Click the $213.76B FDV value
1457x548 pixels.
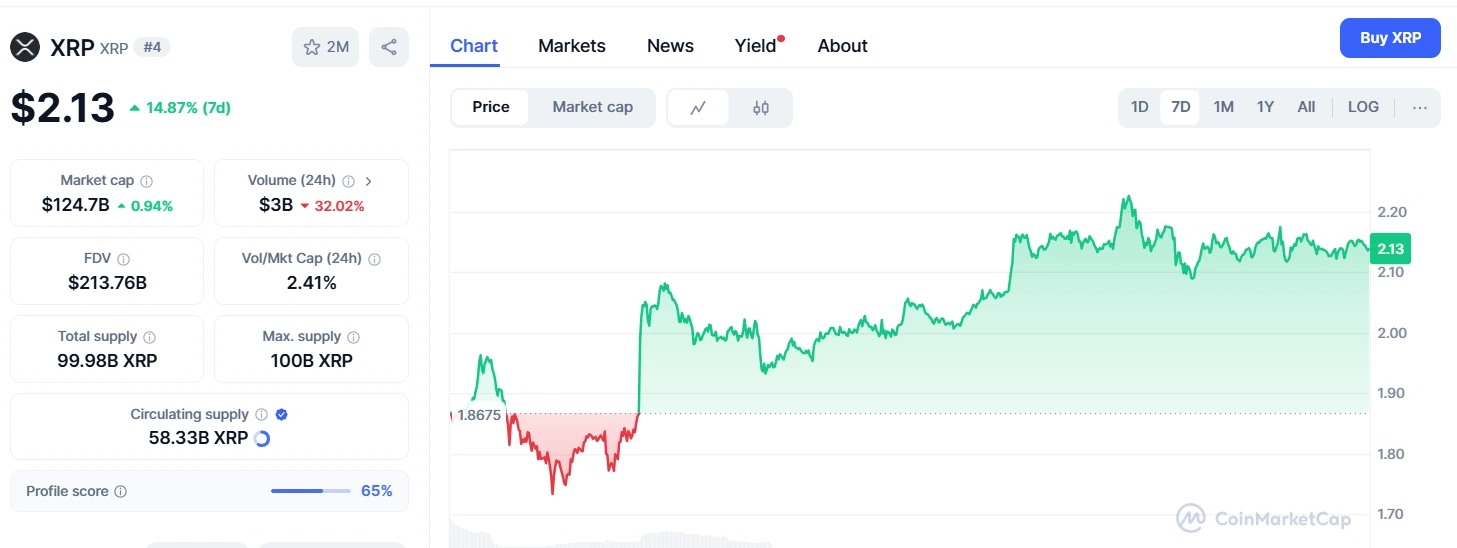coord(107,283)
